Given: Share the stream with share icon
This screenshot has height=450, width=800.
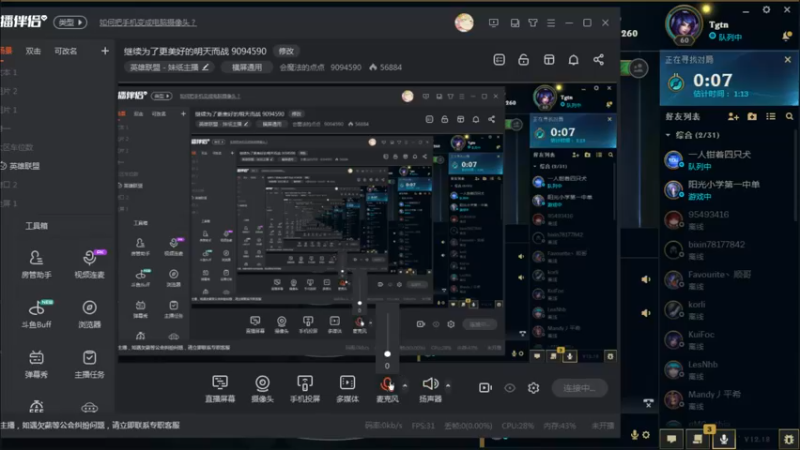Looking at the screenshot, I should click(x=598, y=60).
